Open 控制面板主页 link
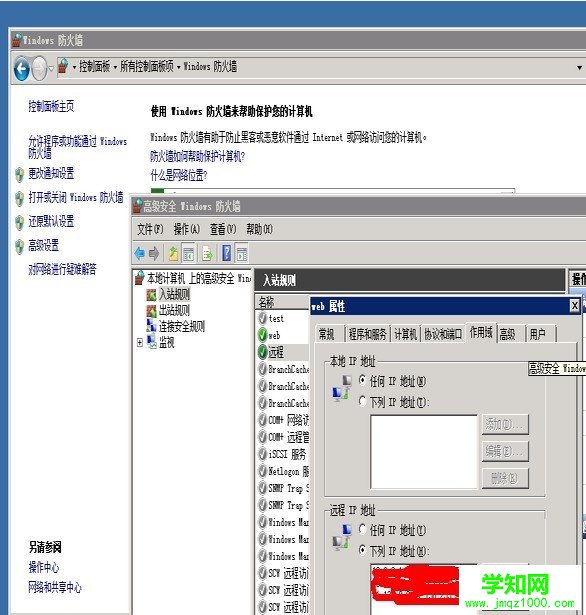 (x=51, y=106)
